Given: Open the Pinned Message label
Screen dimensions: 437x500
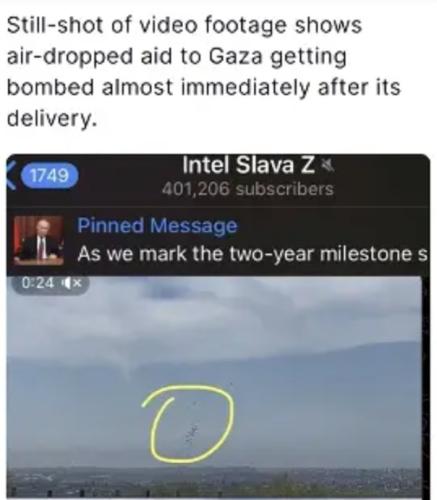Looking at the screenshot, I should [x=157, y=226].
